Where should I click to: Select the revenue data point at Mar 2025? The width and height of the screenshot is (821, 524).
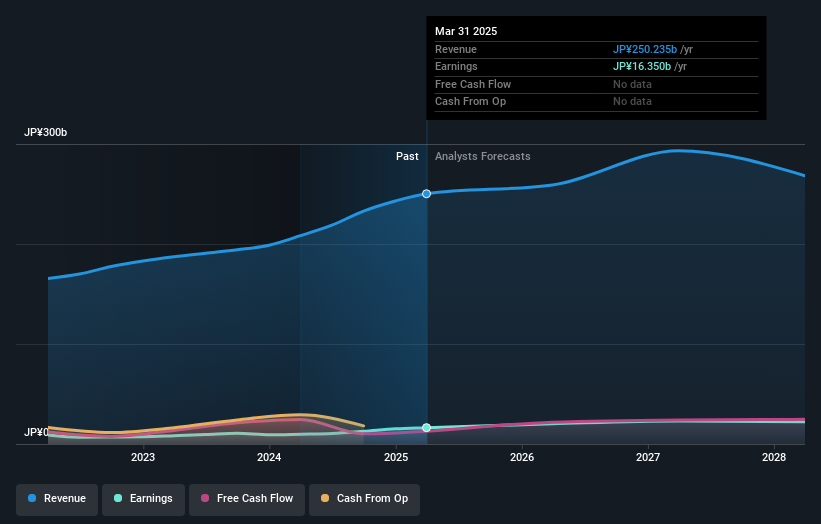[426, 194]
